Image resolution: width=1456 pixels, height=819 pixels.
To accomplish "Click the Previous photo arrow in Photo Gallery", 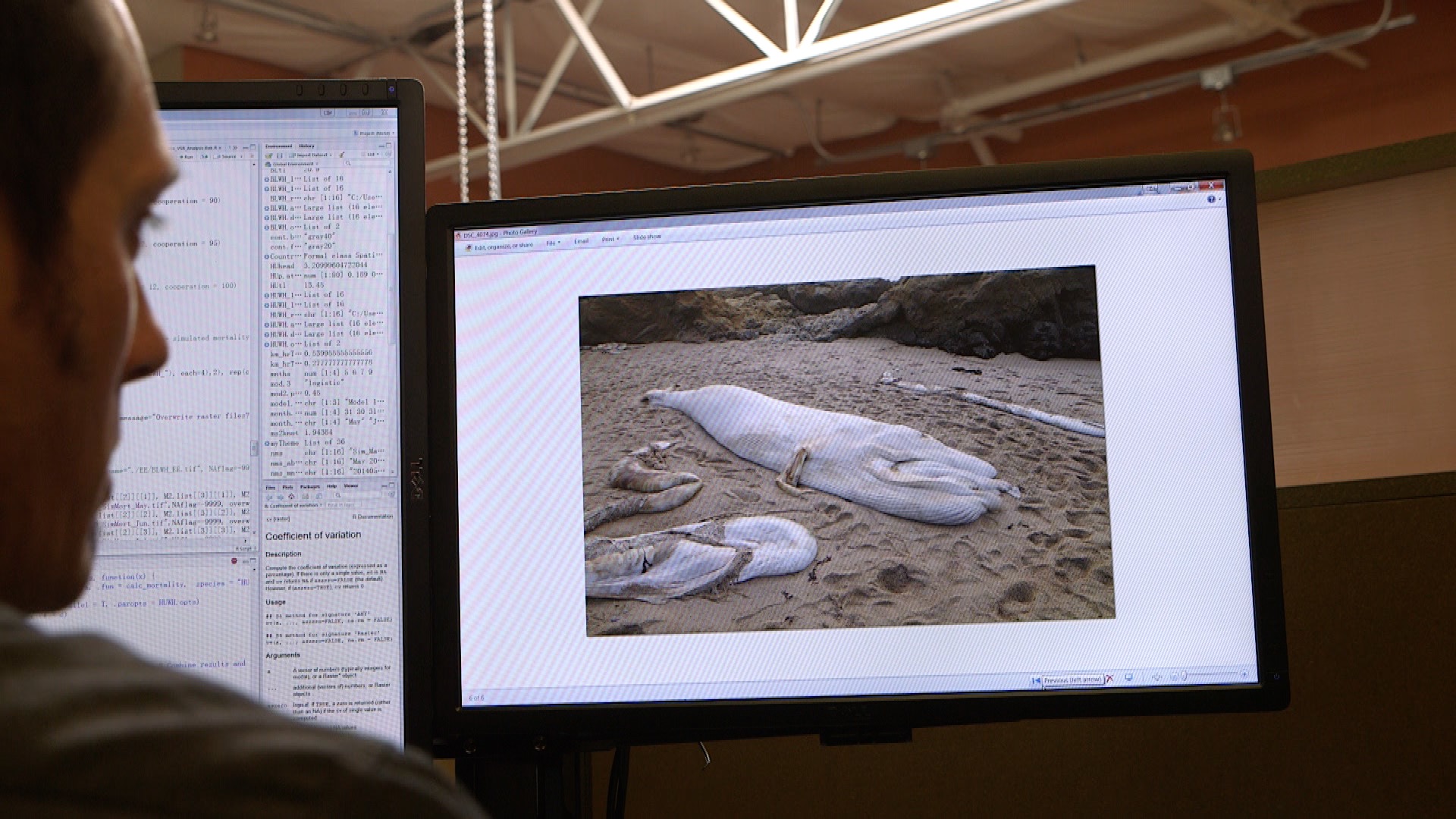I will coord(1036,680).
